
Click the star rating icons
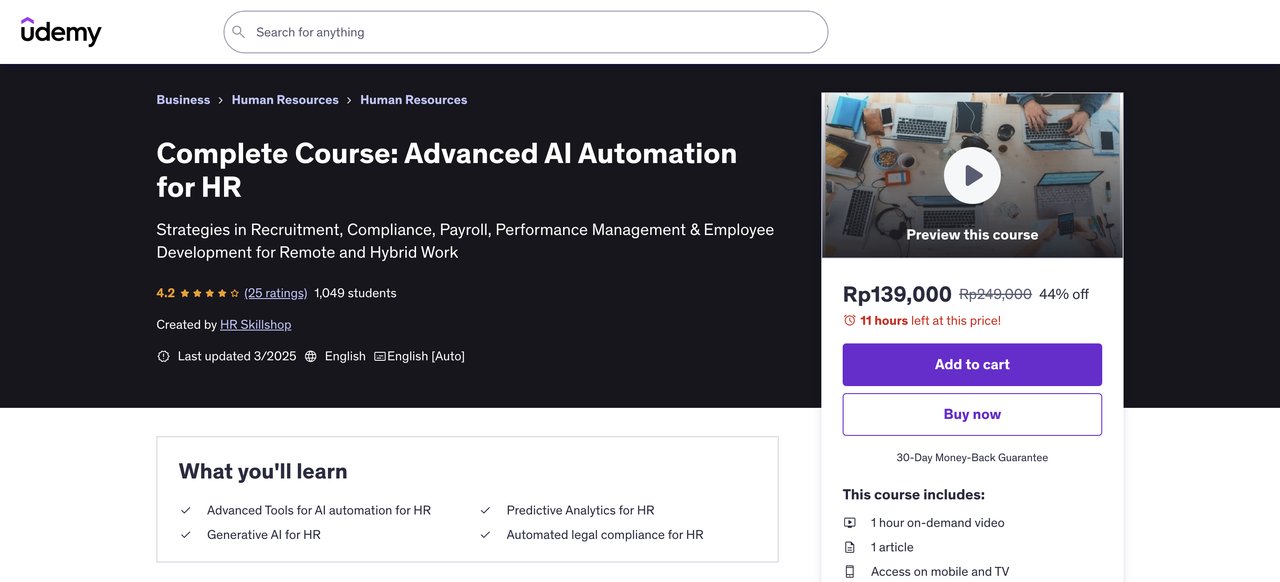coord(210,294)
